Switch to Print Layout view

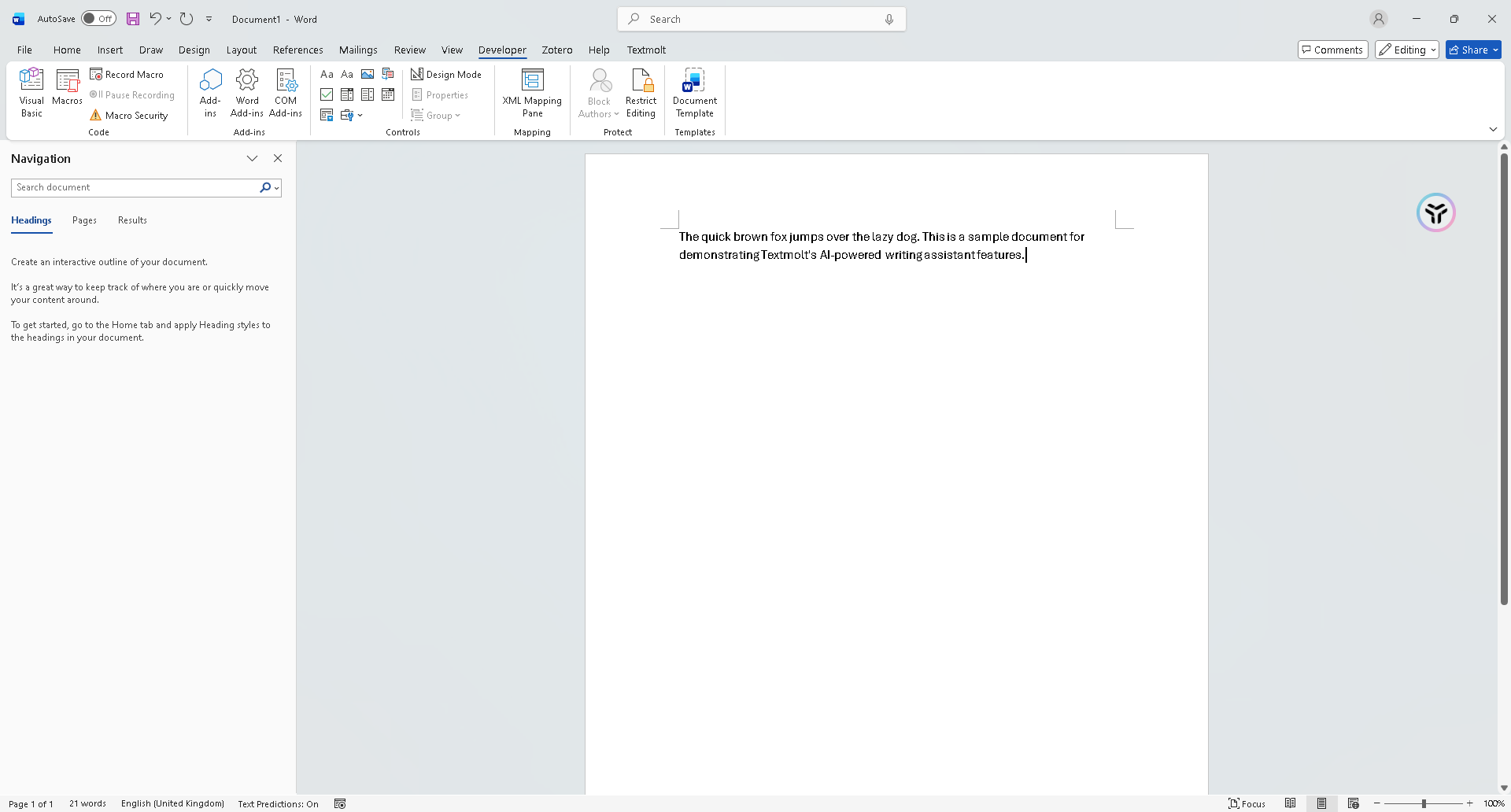[1322, 803]
